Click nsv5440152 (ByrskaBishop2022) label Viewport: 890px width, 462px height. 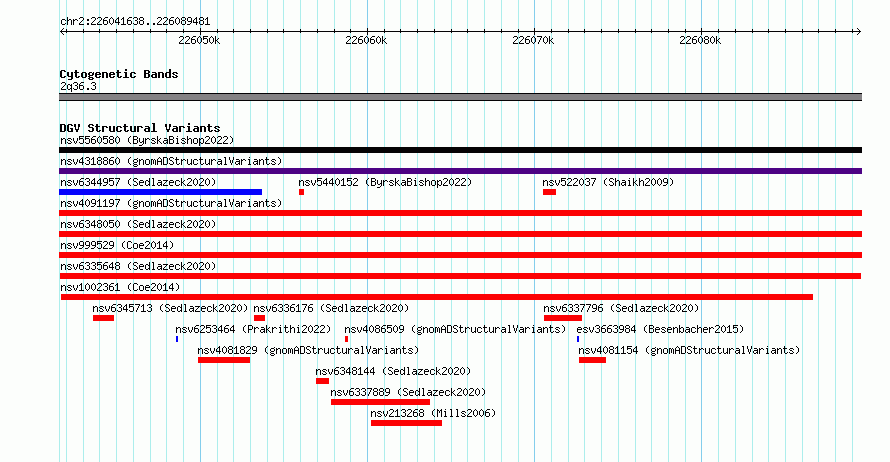(x=385, y=182)
